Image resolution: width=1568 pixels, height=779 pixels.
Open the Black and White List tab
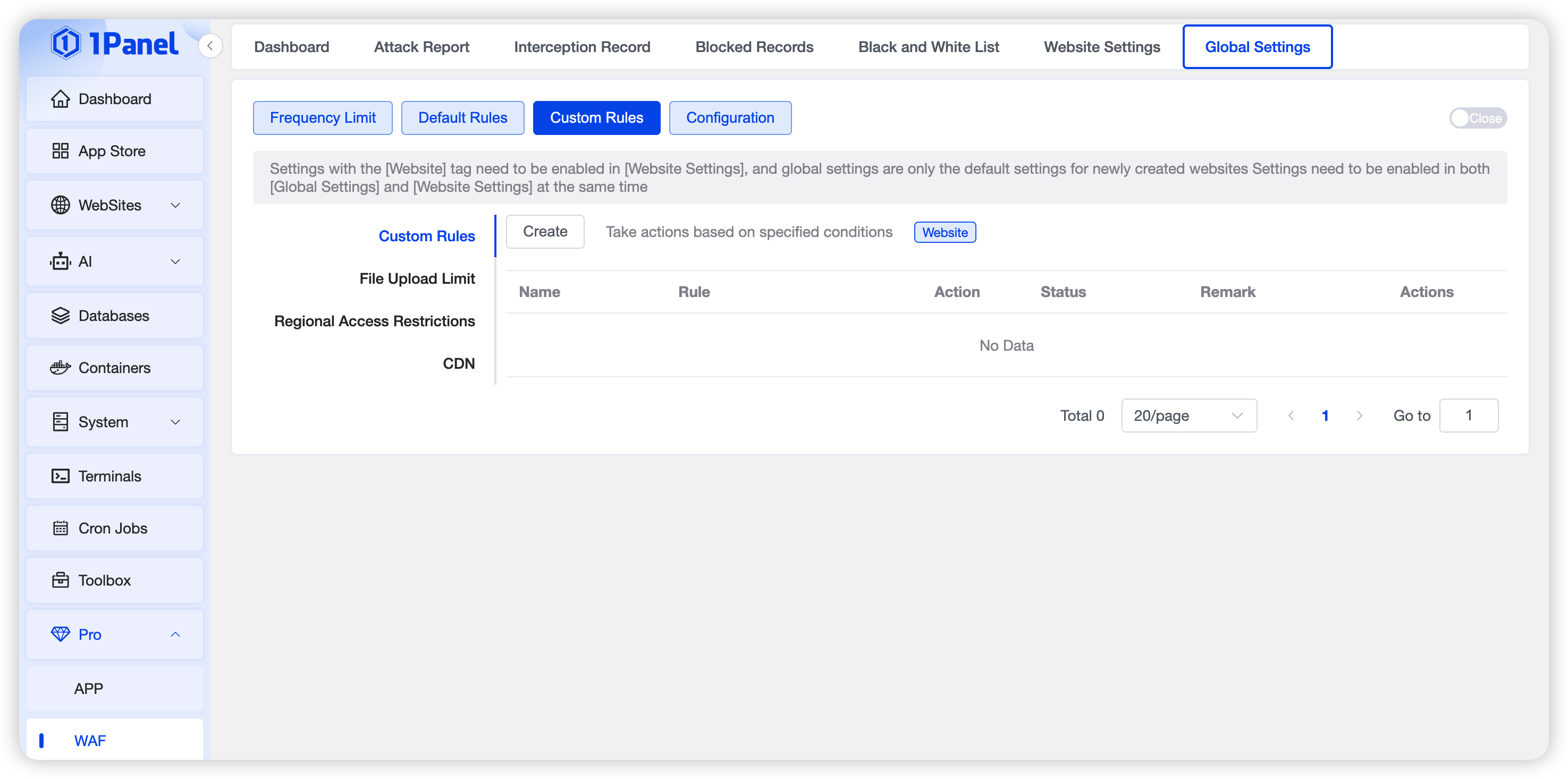point(928,47)
